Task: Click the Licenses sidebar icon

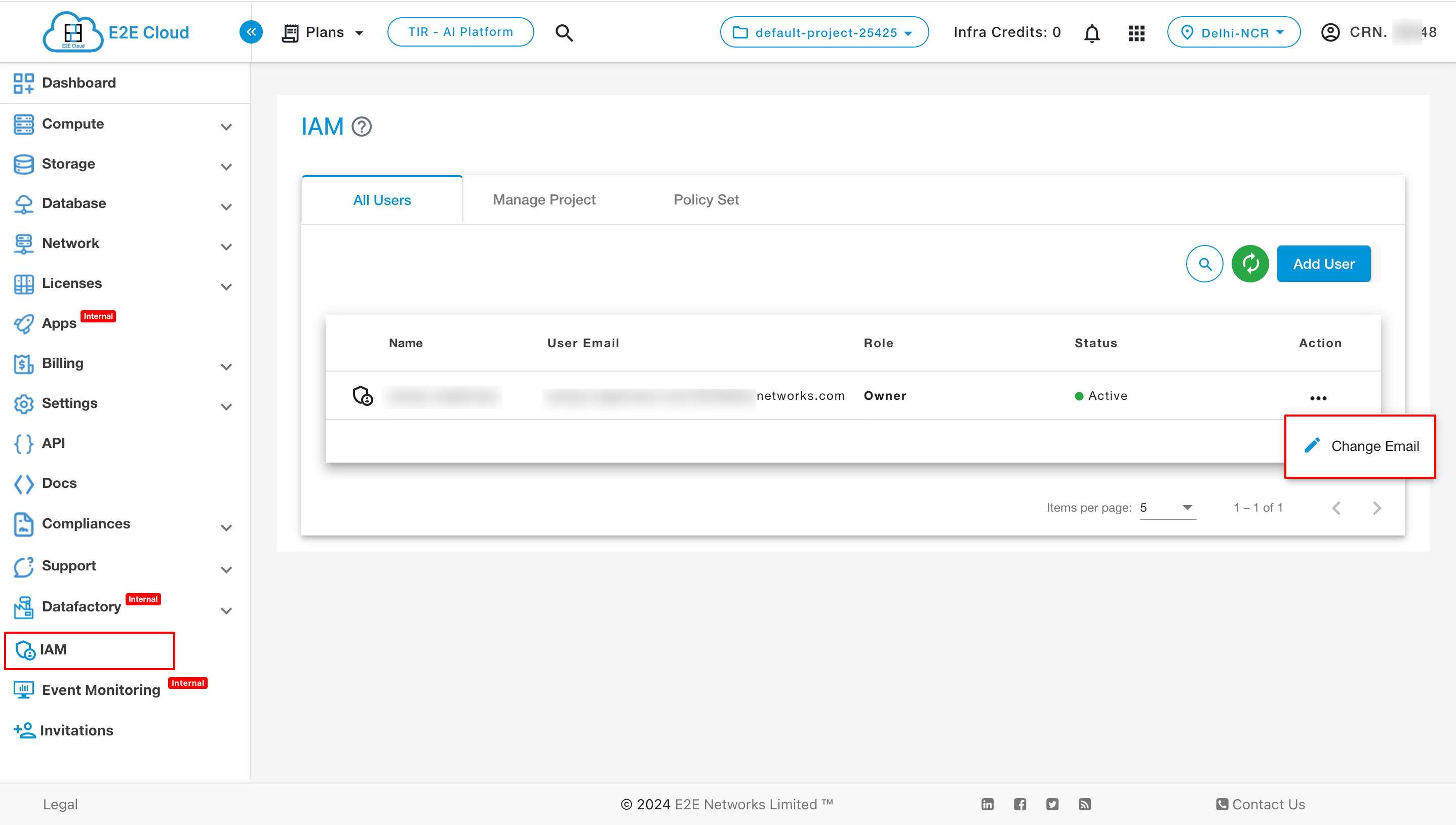Action: pyautogui.click(x=24, y=284)
